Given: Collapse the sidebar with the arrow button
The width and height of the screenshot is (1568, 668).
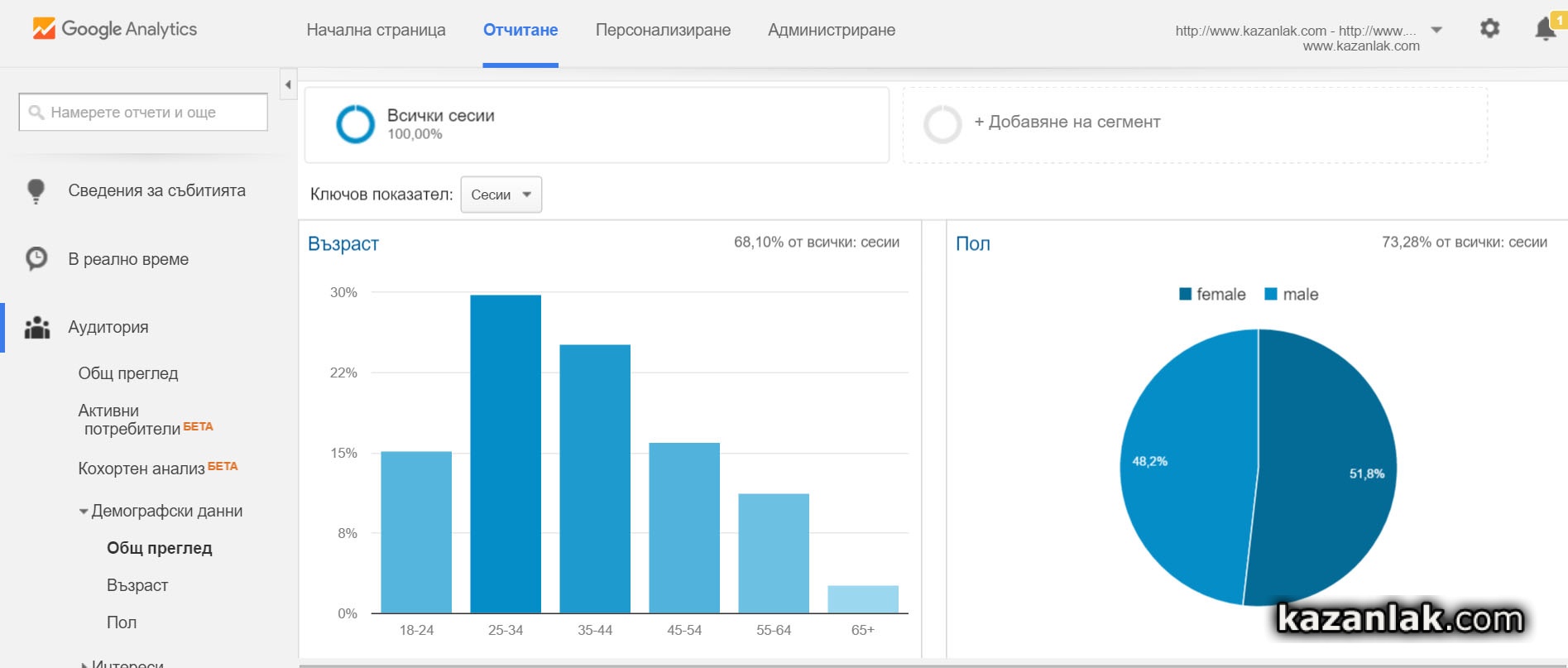Looking at the screenshot, I should pos(288,84).
